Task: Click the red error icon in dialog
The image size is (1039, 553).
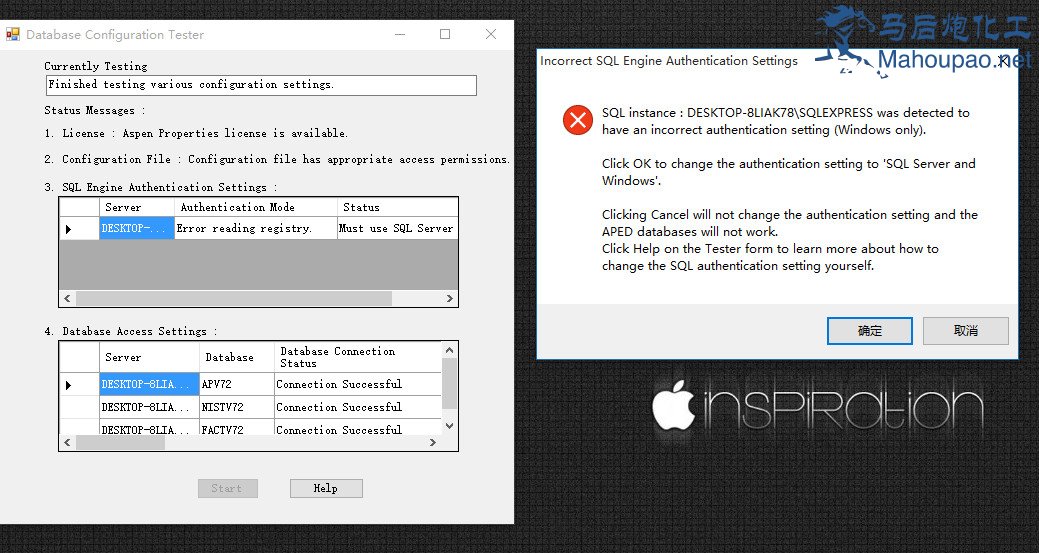Action: (x=578, y=120)
